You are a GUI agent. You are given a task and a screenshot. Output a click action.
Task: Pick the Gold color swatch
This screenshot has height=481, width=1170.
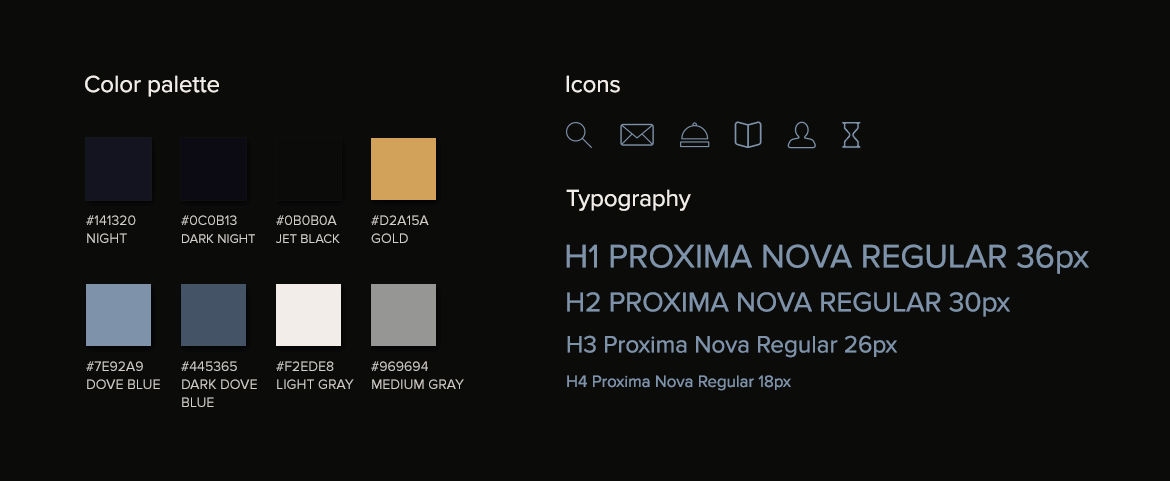(x=403, y=170)
